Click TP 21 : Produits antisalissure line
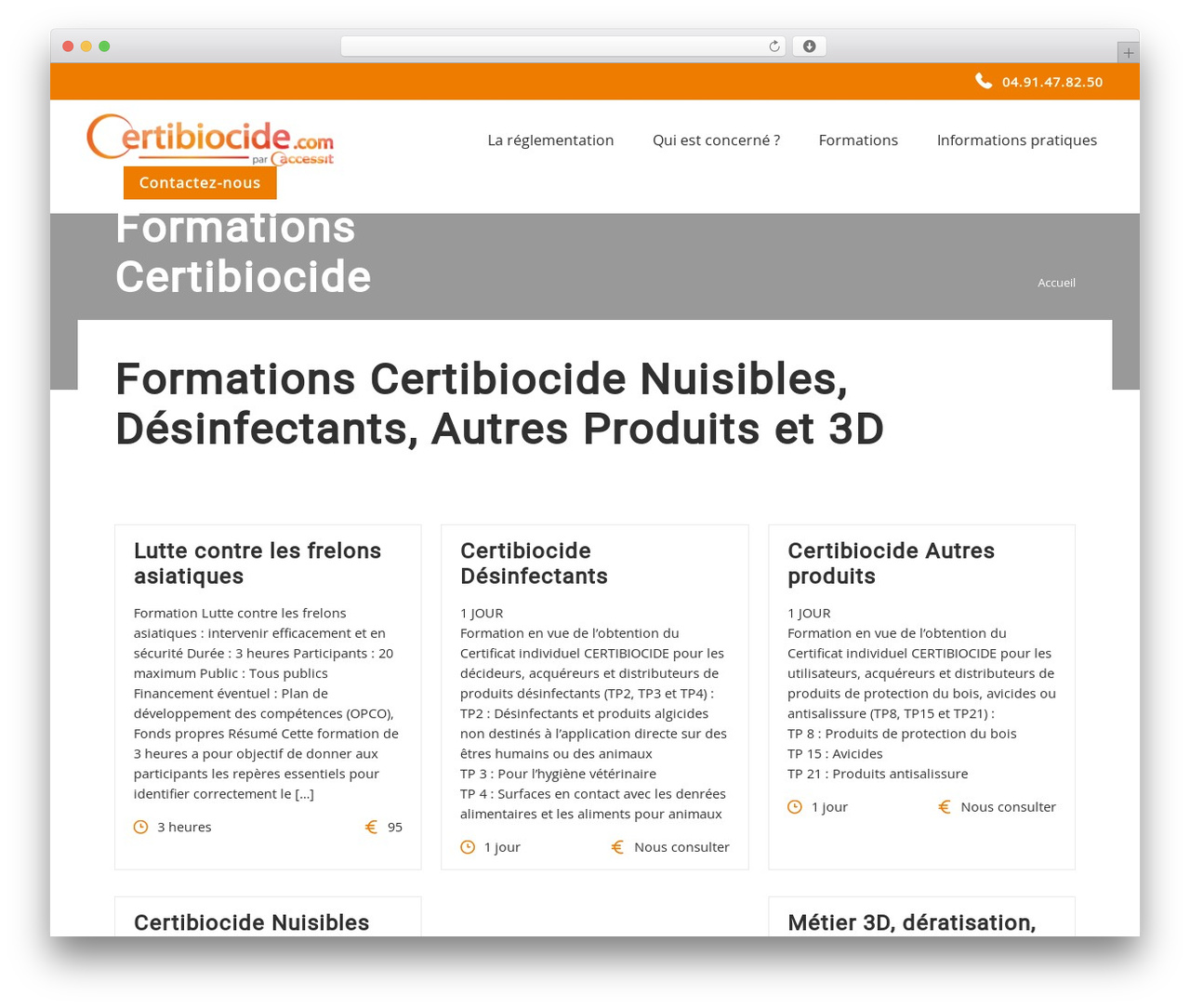 coord(878,774)
